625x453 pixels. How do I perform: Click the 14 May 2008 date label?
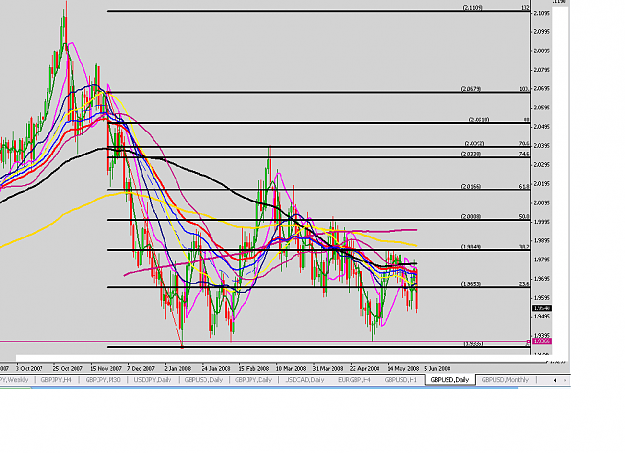tap(403, 368)
